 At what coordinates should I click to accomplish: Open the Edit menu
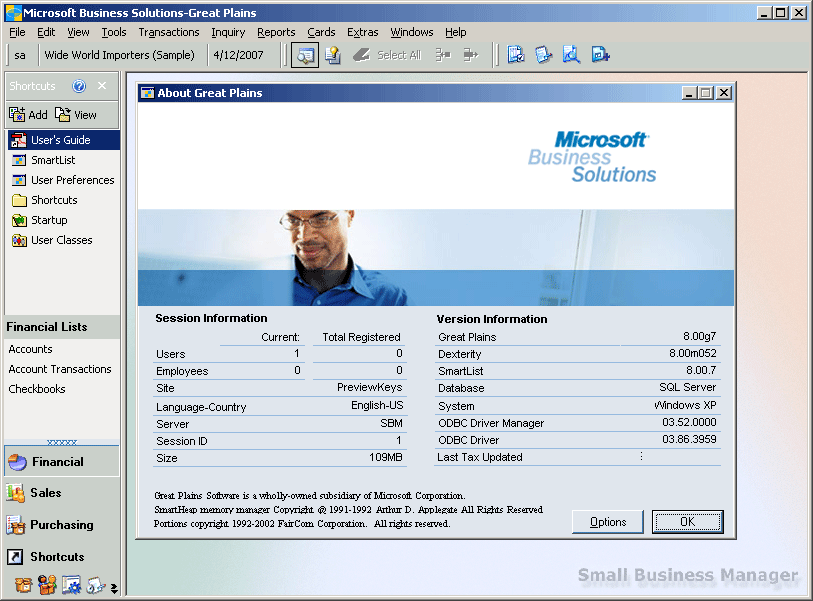(x=46, y=32)
